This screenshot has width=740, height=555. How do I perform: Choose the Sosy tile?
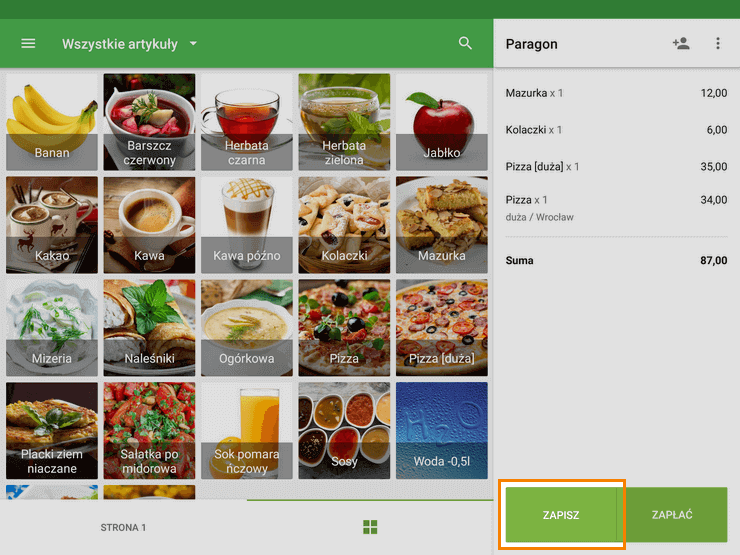[x=344, y=431]
